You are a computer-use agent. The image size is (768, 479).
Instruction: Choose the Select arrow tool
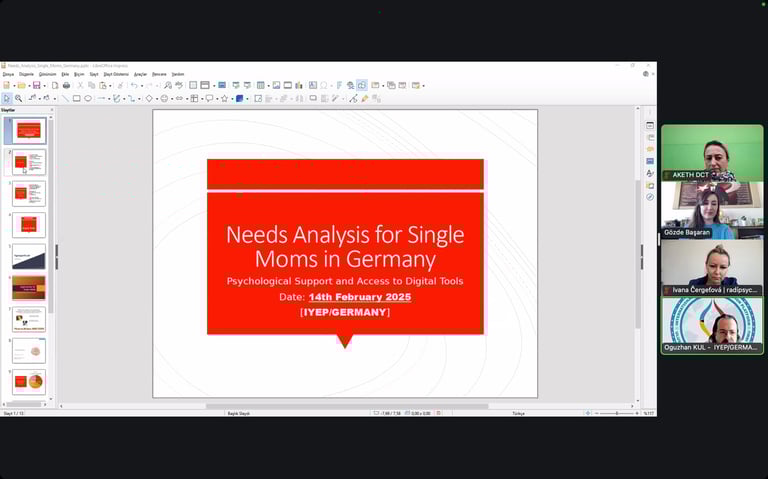tap(6, 98)
